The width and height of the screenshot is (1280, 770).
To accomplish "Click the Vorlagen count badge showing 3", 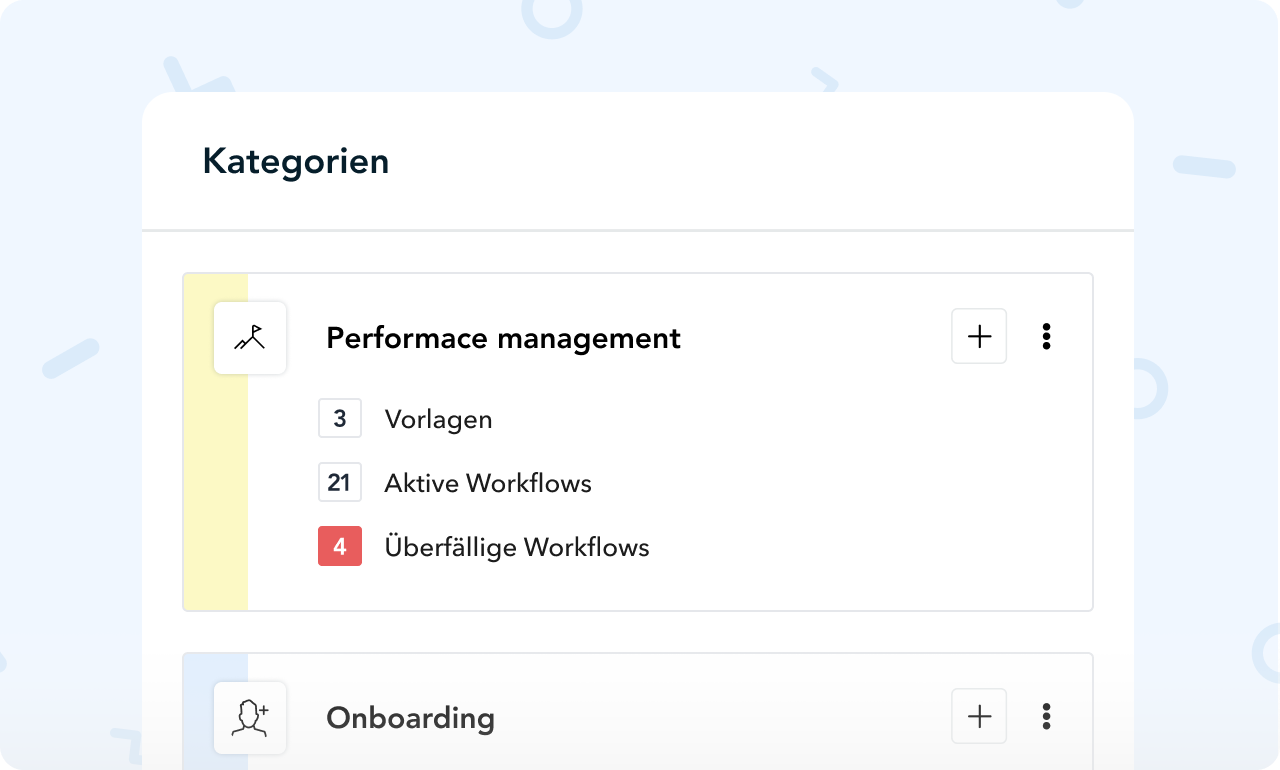I will 340,419.
